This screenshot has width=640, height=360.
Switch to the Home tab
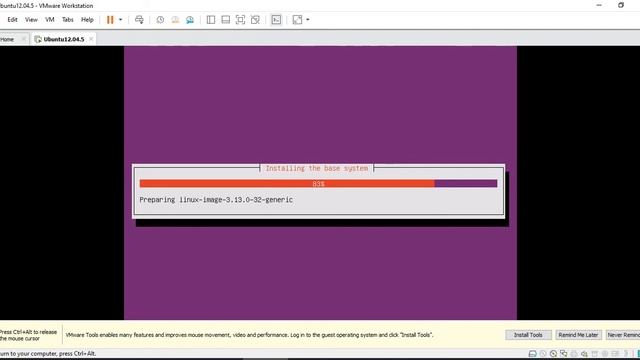click(x=7, y=39)
